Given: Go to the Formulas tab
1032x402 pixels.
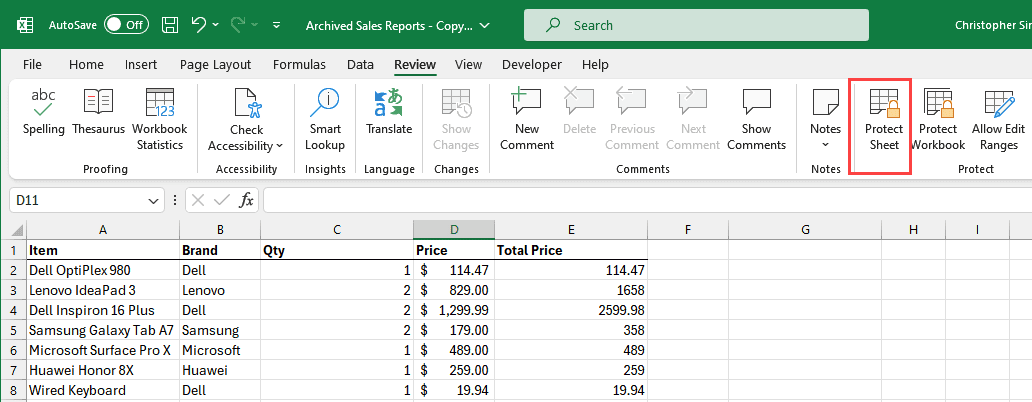Looking at the screenshot, I should 299,64.
